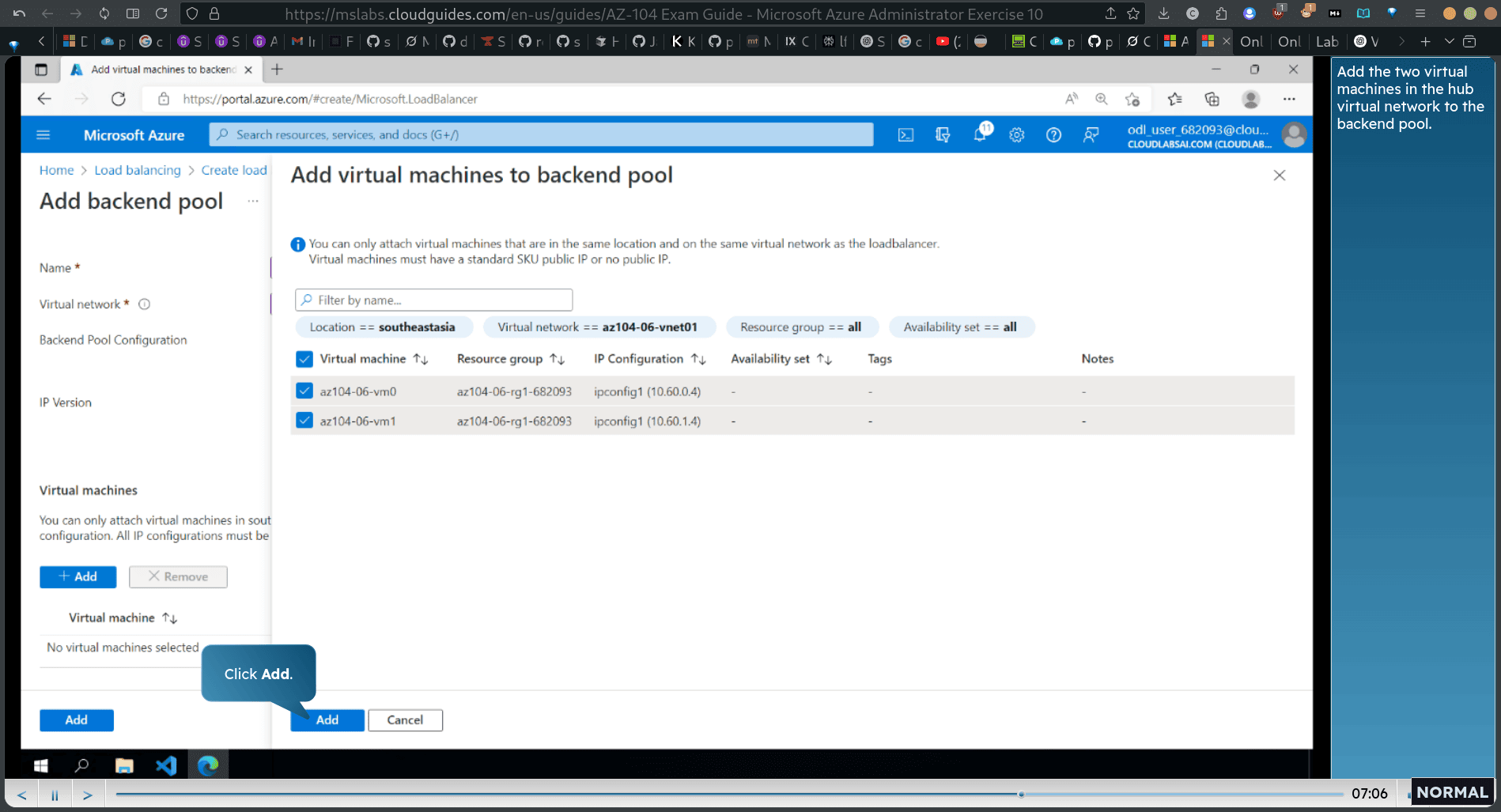Click the NORMAL speed mode button
The image size is (1501, 812).
pyautogui.click(x=1452, y=792)
